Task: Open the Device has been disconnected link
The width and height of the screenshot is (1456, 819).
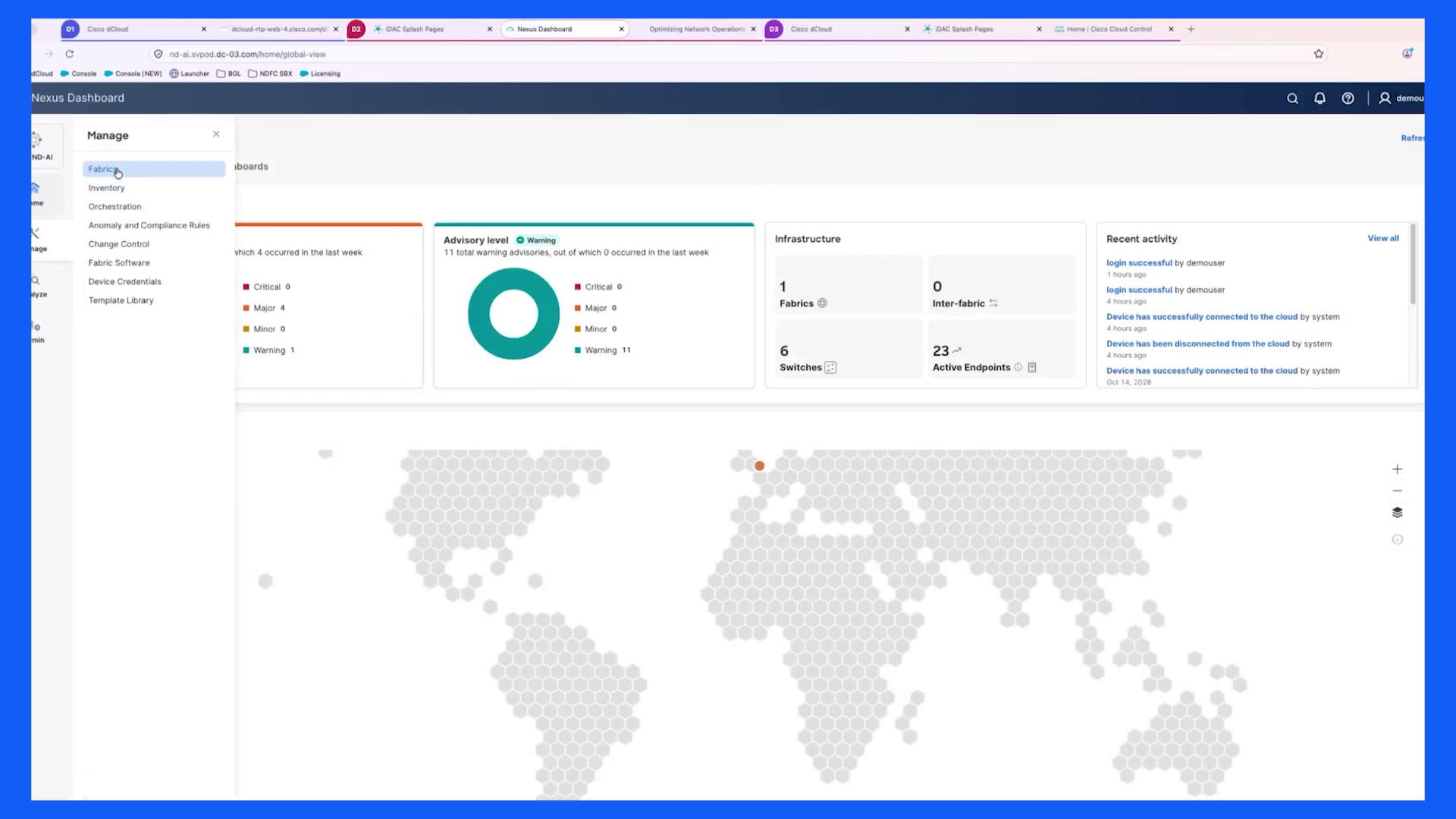Action: pos(1197,344)
